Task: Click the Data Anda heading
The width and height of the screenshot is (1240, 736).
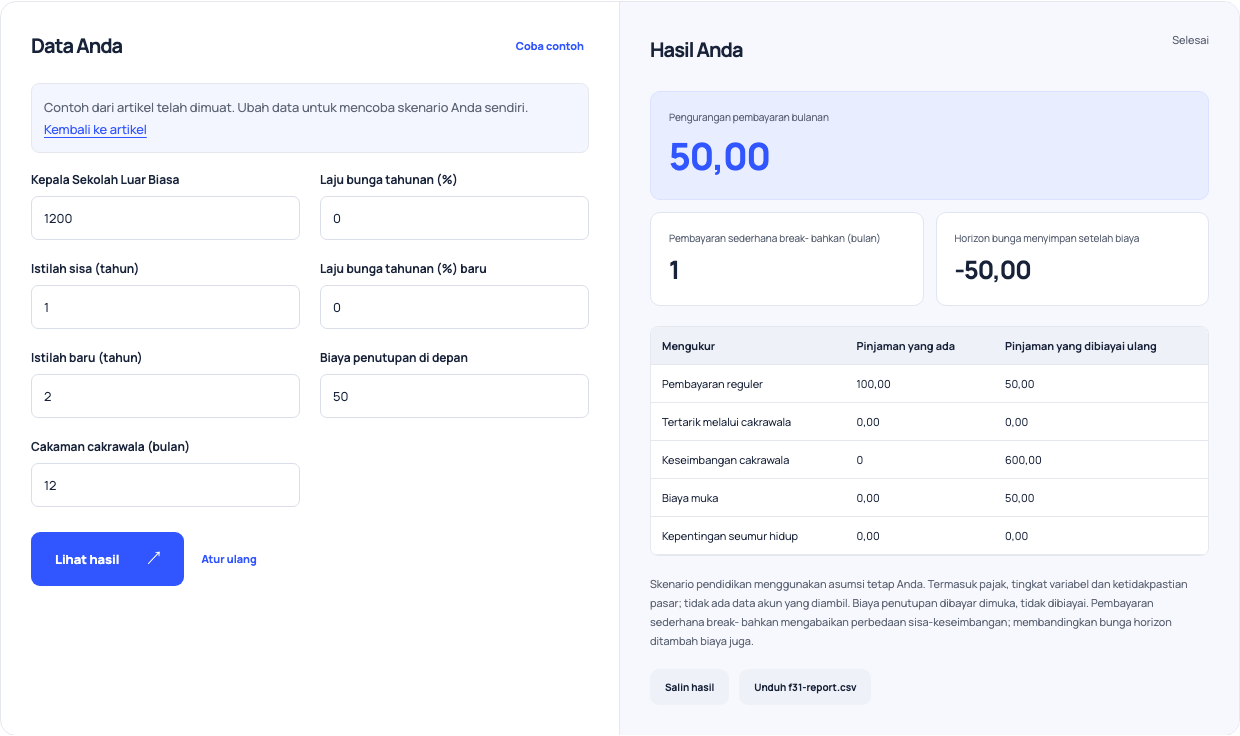Action: point(77,46)
